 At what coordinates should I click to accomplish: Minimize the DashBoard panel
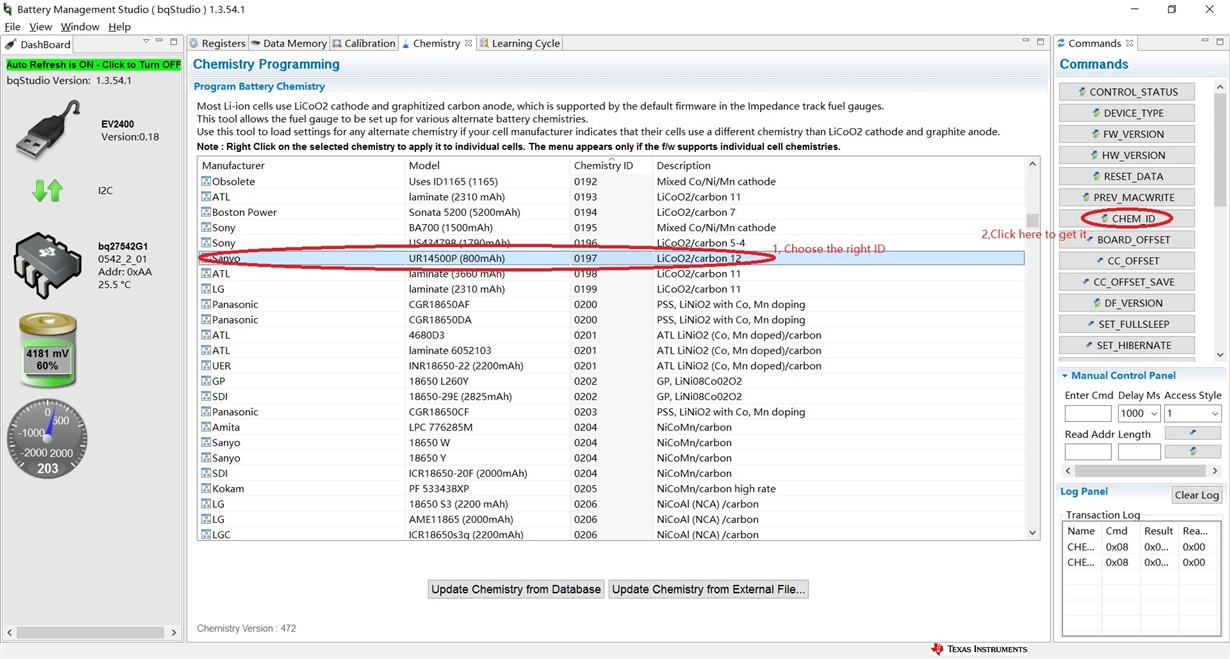pyautogui.click(x=160, y=42)
